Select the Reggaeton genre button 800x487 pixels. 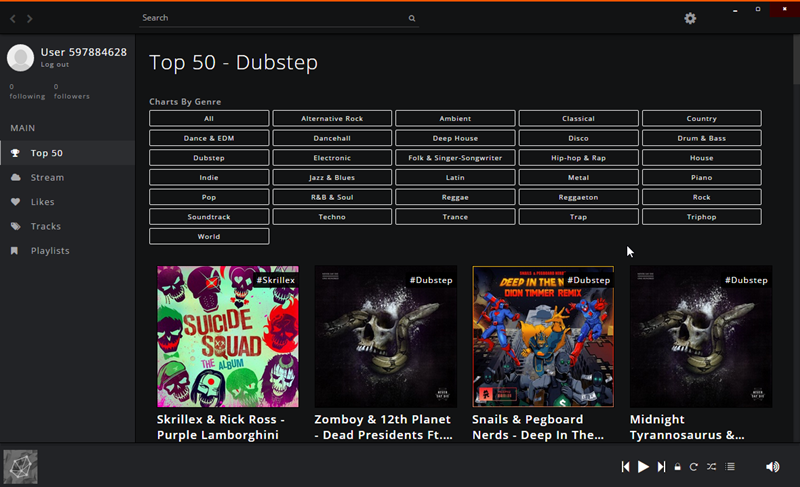pyautogui.click(x=579, y=197)
